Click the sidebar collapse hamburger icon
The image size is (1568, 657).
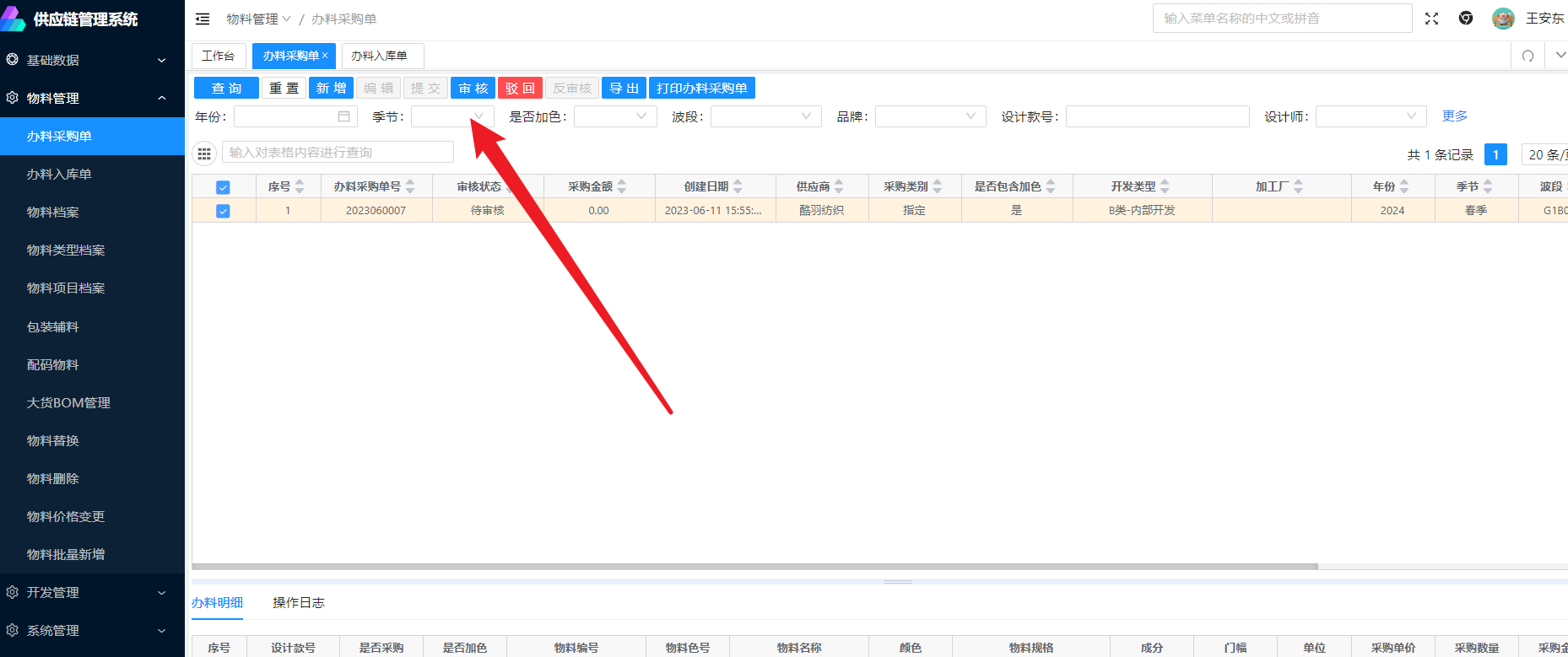point(203,19)
